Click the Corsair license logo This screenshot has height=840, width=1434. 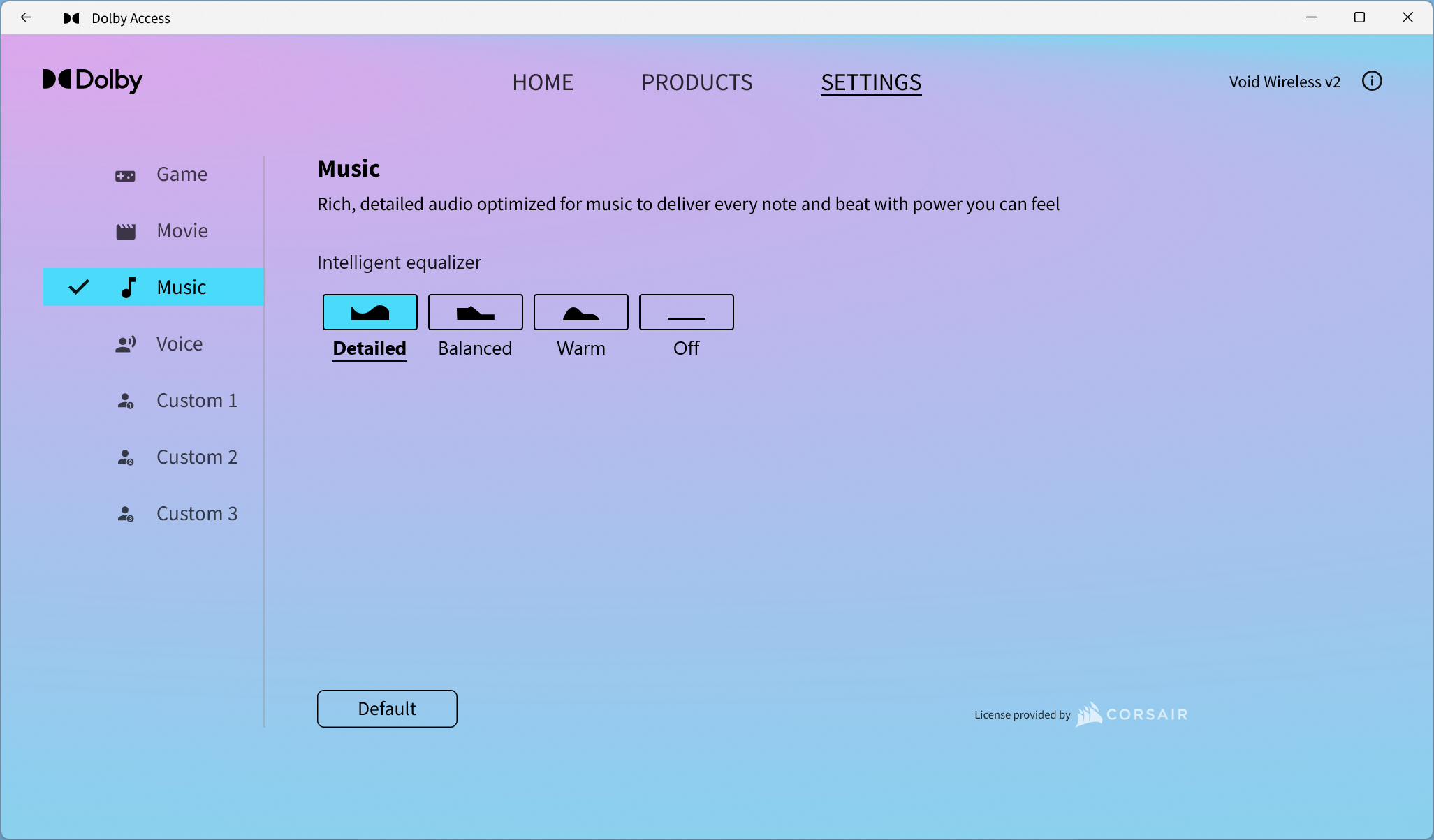1132,714
